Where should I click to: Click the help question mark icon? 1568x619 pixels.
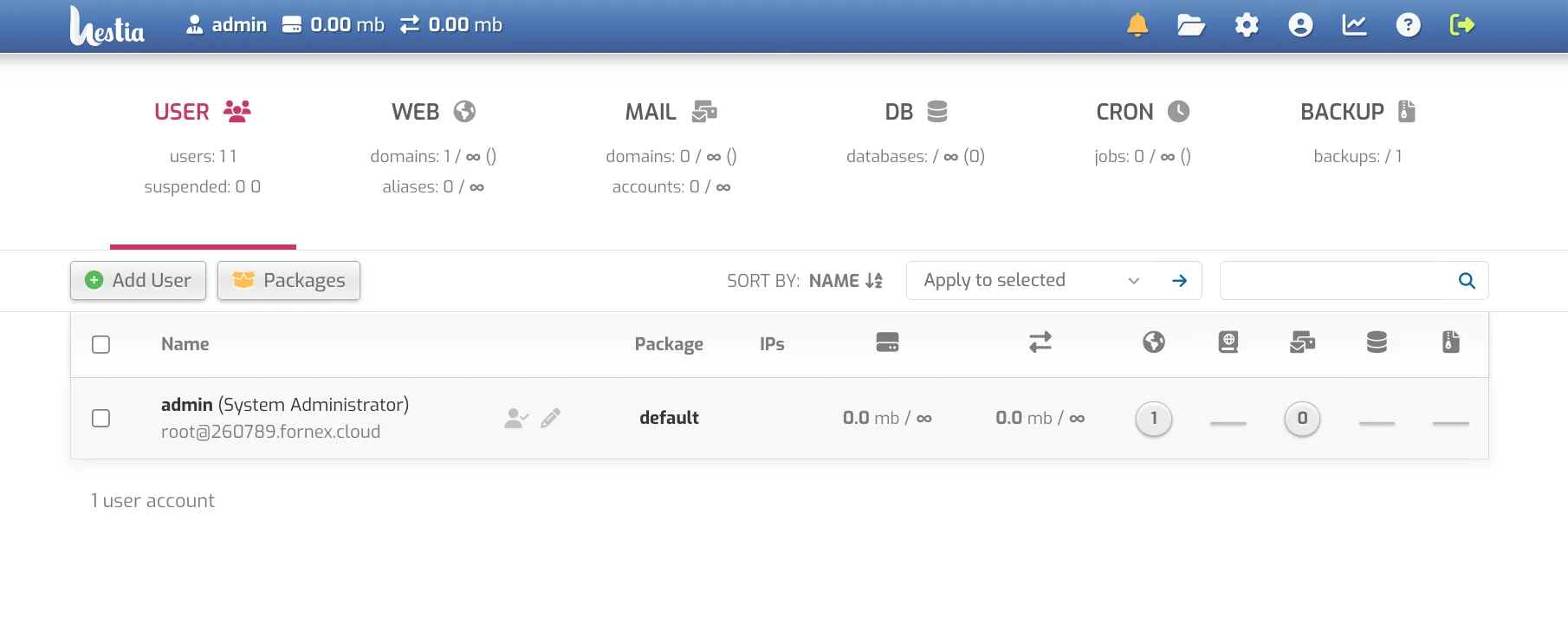pos(1409,25)
